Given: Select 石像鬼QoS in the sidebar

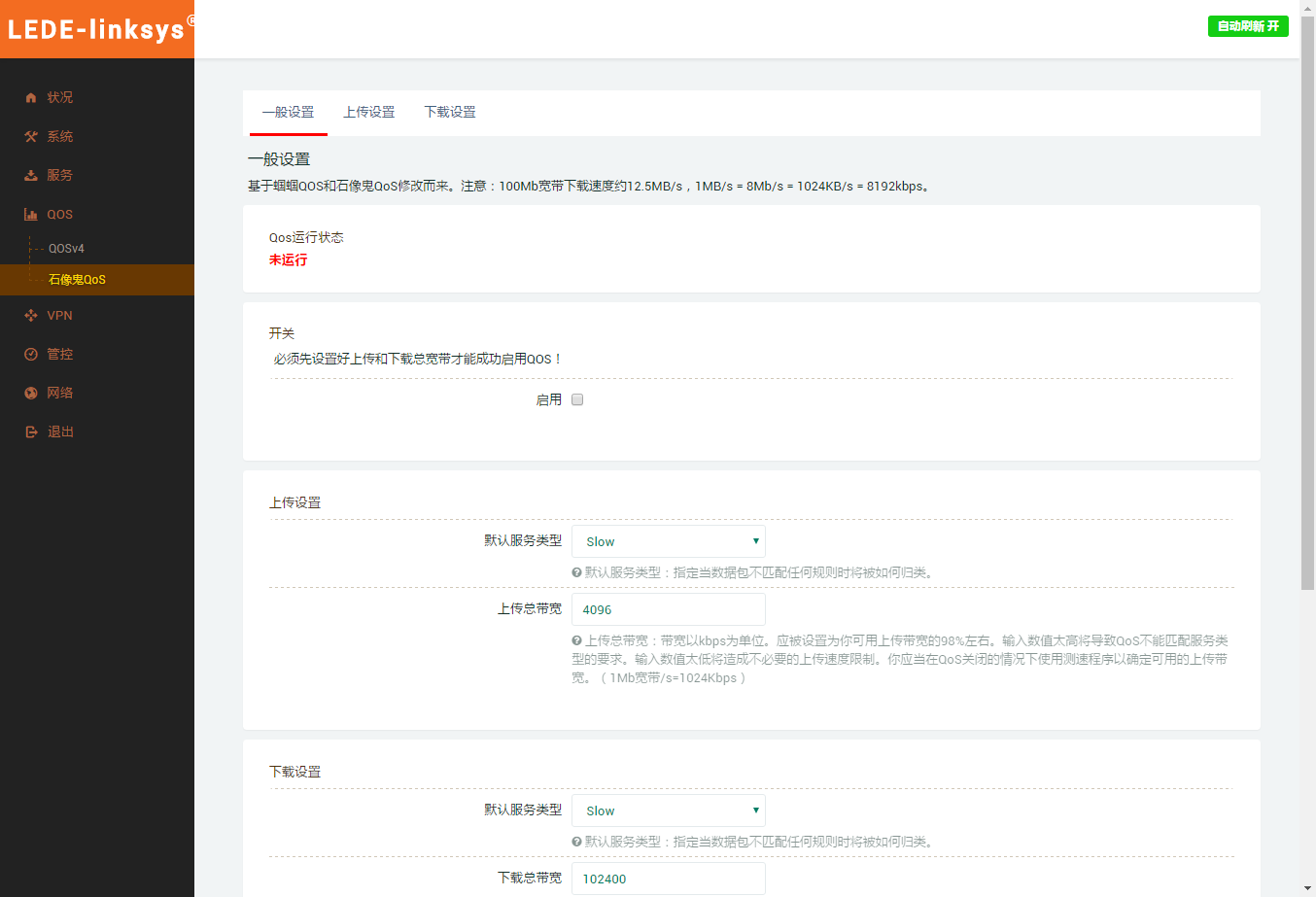Looking at the screenshot, I should (x=77, y=279).
